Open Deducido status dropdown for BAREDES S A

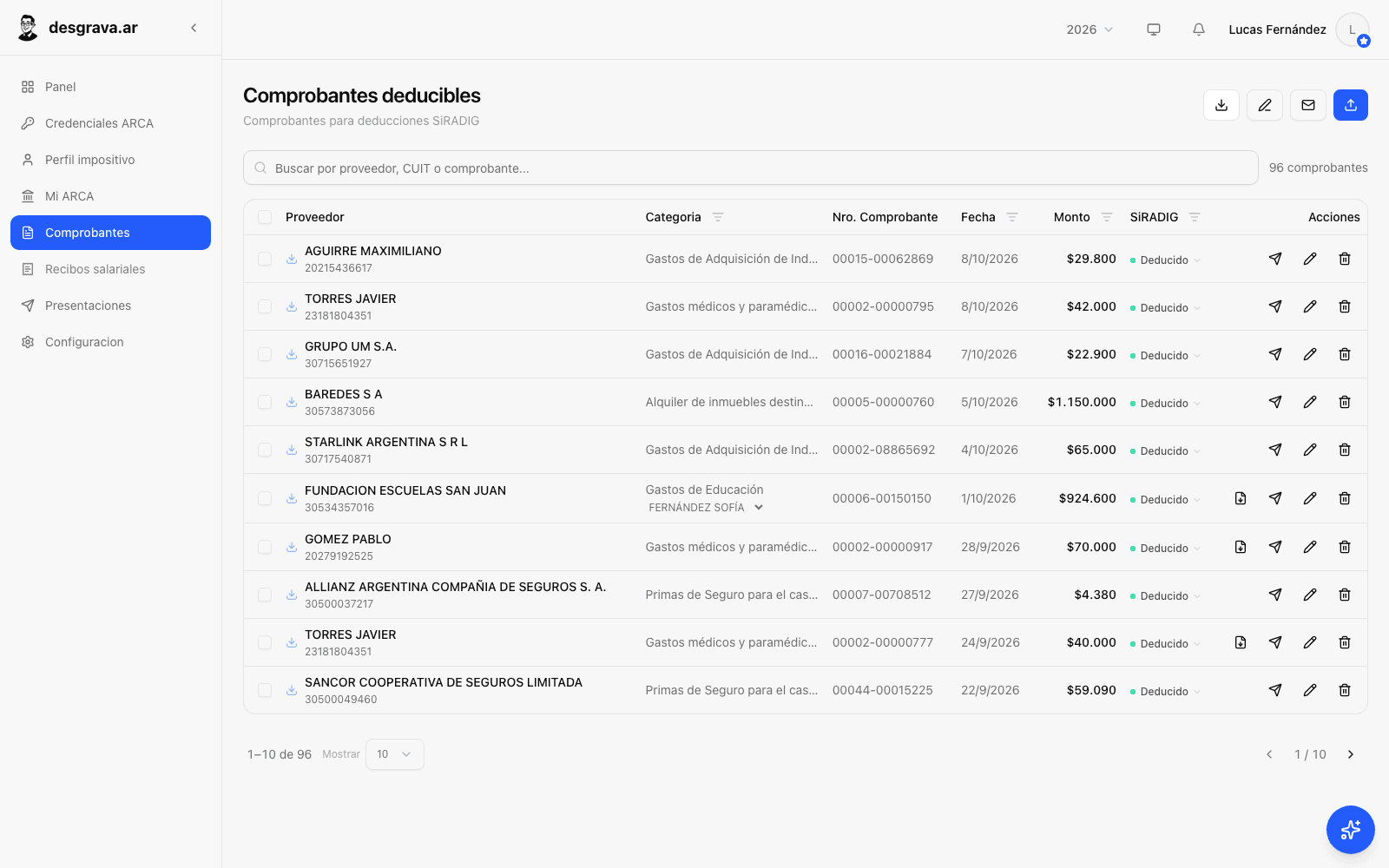pos(1166,404)
